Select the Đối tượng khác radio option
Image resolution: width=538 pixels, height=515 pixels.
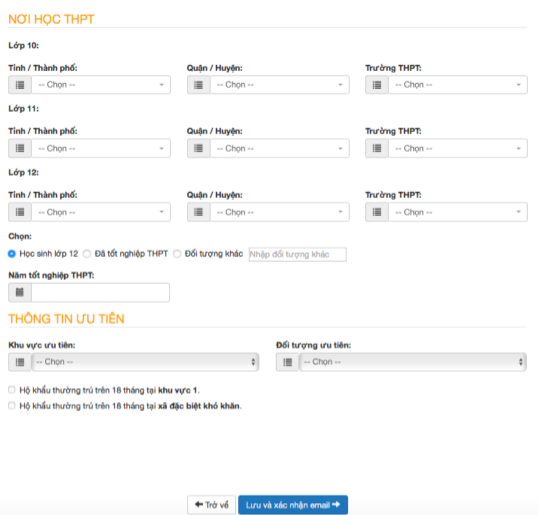pos(177,254)
